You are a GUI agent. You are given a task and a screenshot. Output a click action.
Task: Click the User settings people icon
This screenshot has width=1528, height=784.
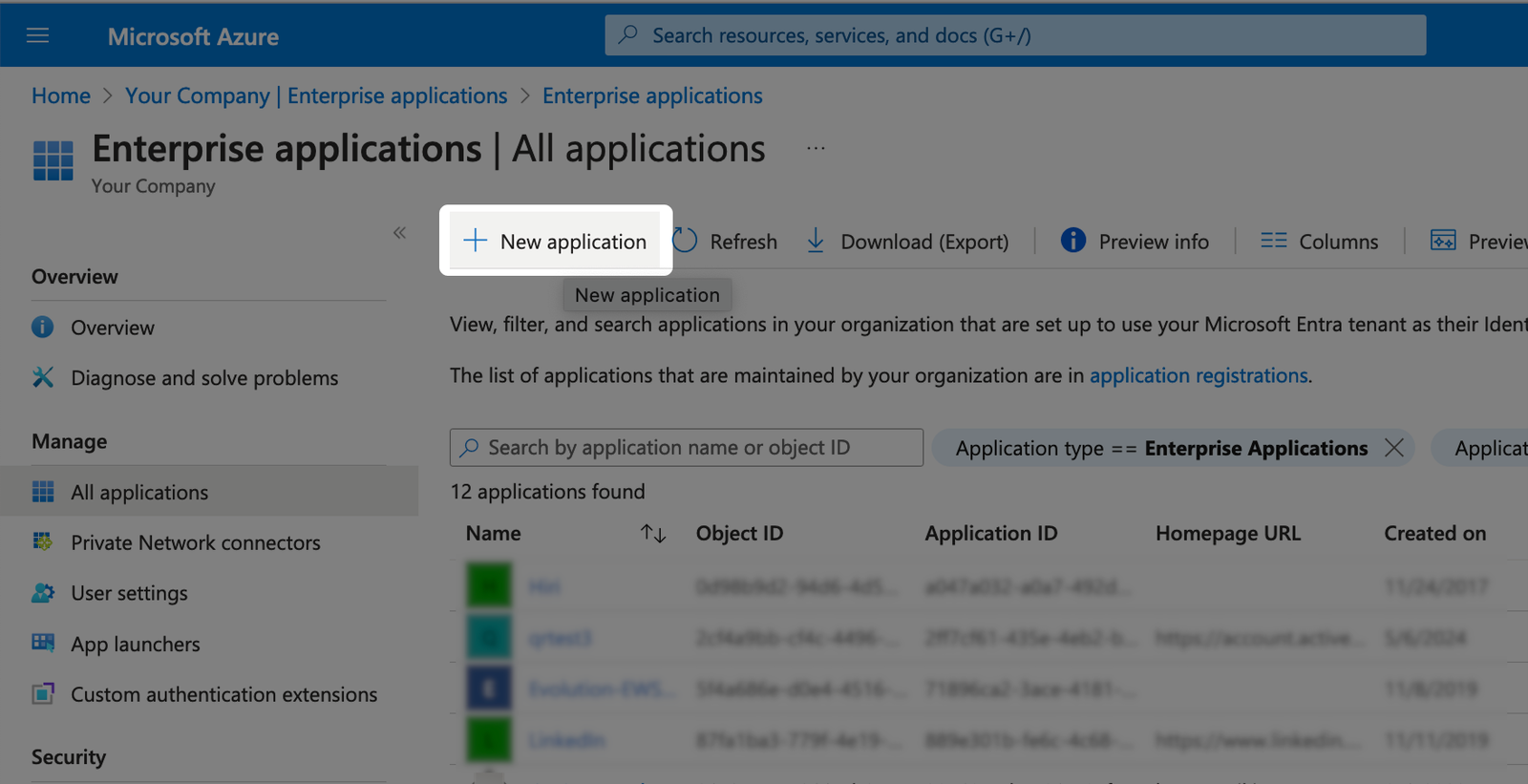(43, 593)
